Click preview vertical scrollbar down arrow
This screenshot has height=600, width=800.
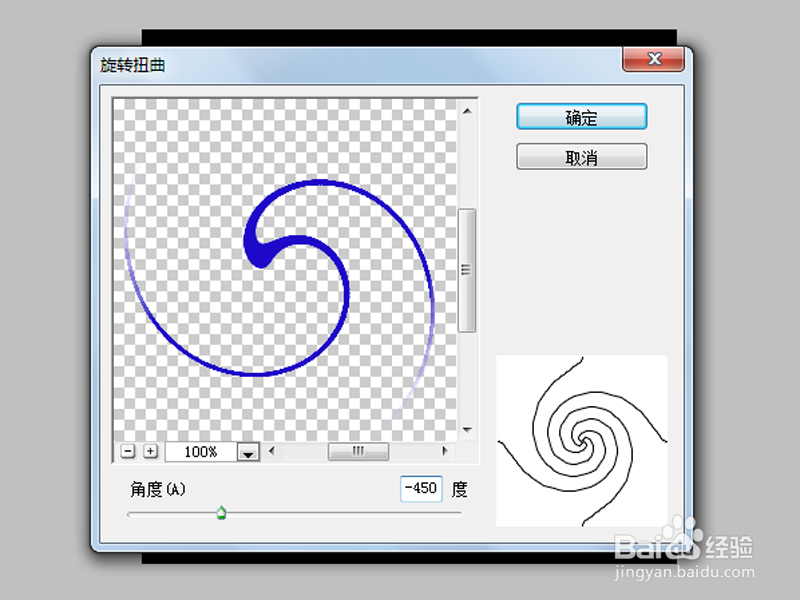[467, 430]
